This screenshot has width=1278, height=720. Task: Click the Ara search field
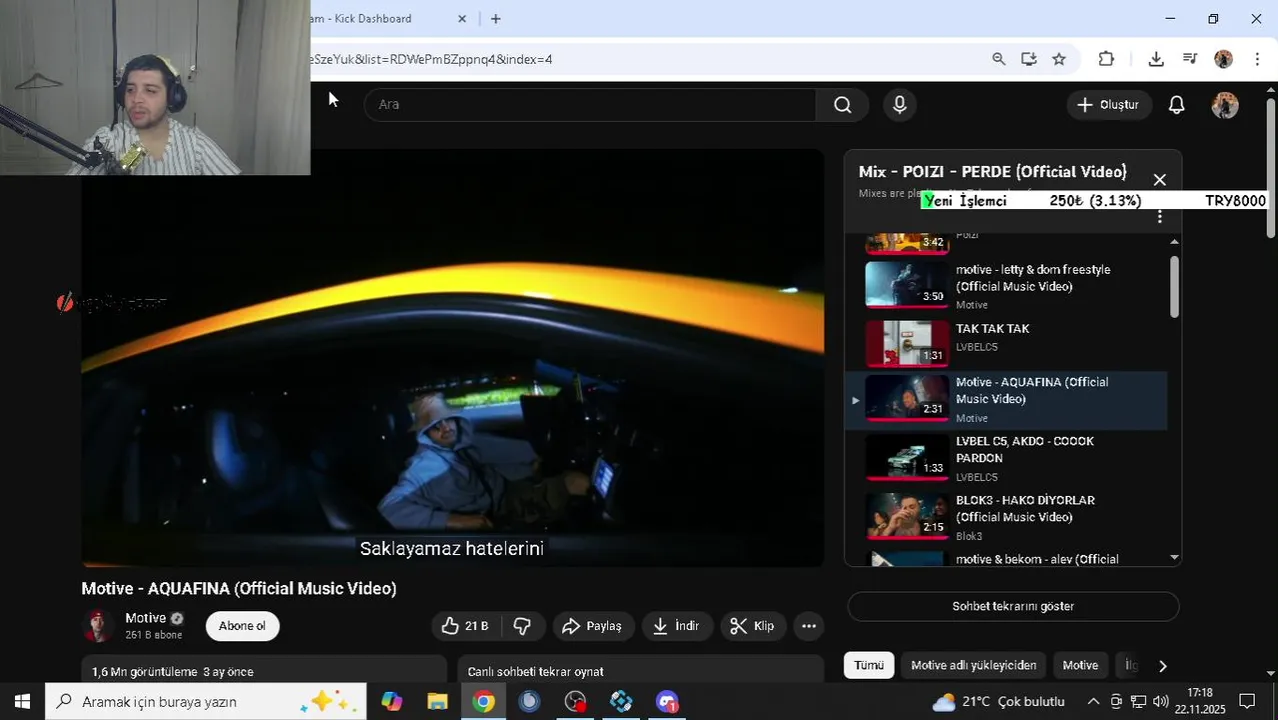(590, 105)
